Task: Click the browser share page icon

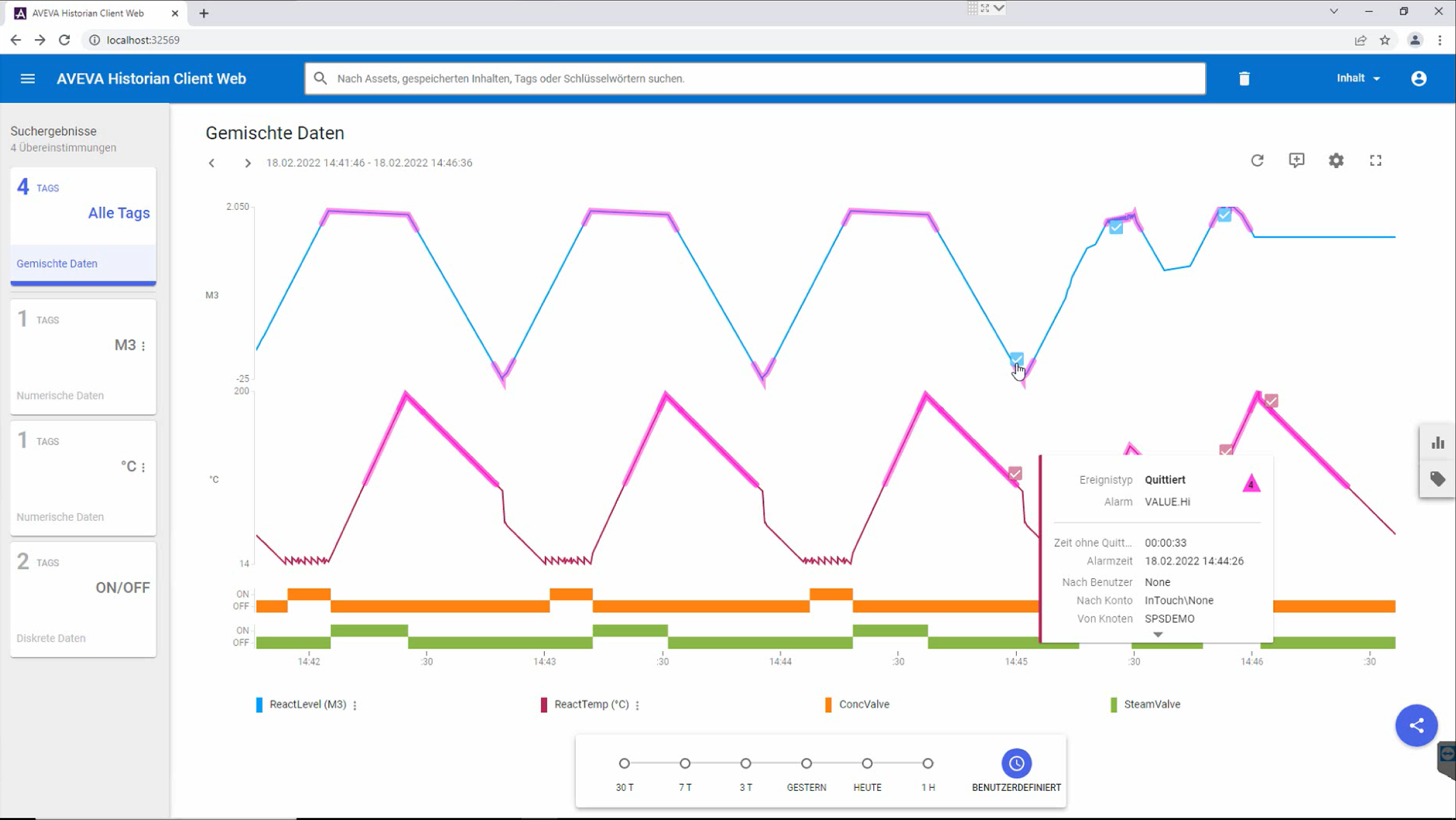Action: click(x=1361, y=40)
